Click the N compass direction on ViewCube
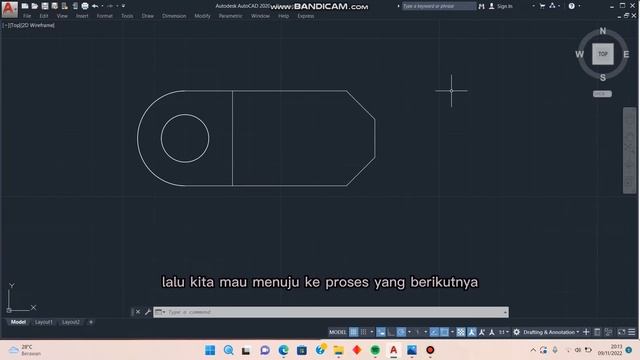Image resolution: width=640 pixels, height=360 pixels. coord(603,31)
